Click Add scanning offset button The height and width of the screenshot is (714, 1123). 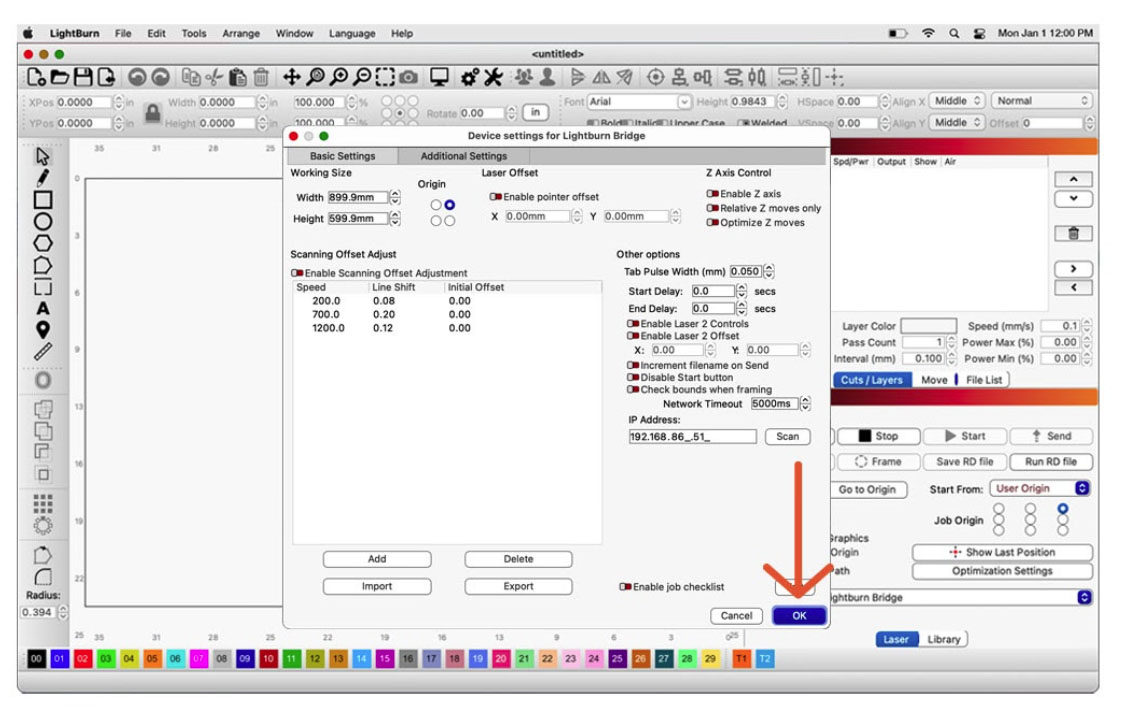click(x=377, y=559)
